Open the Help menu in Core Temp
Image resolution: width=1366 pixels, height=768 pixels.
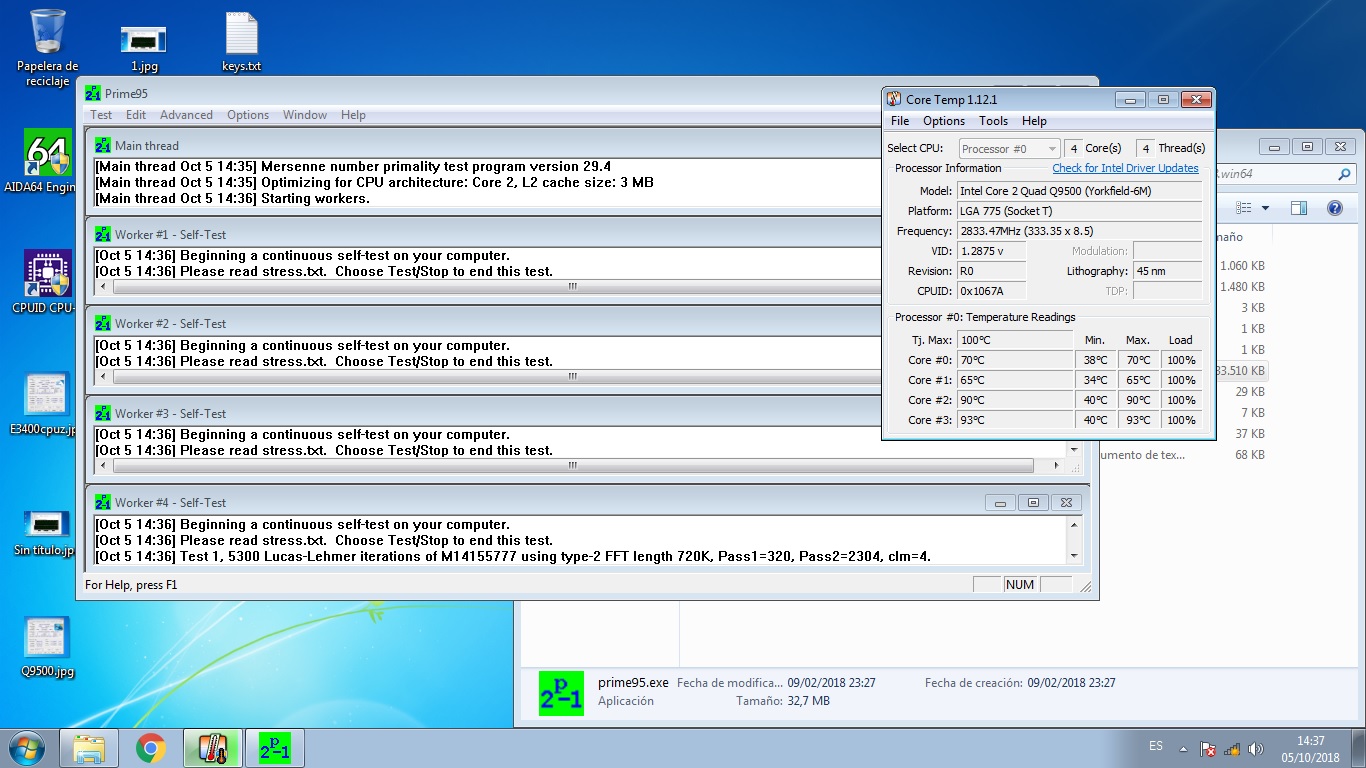pos(1034,121)
